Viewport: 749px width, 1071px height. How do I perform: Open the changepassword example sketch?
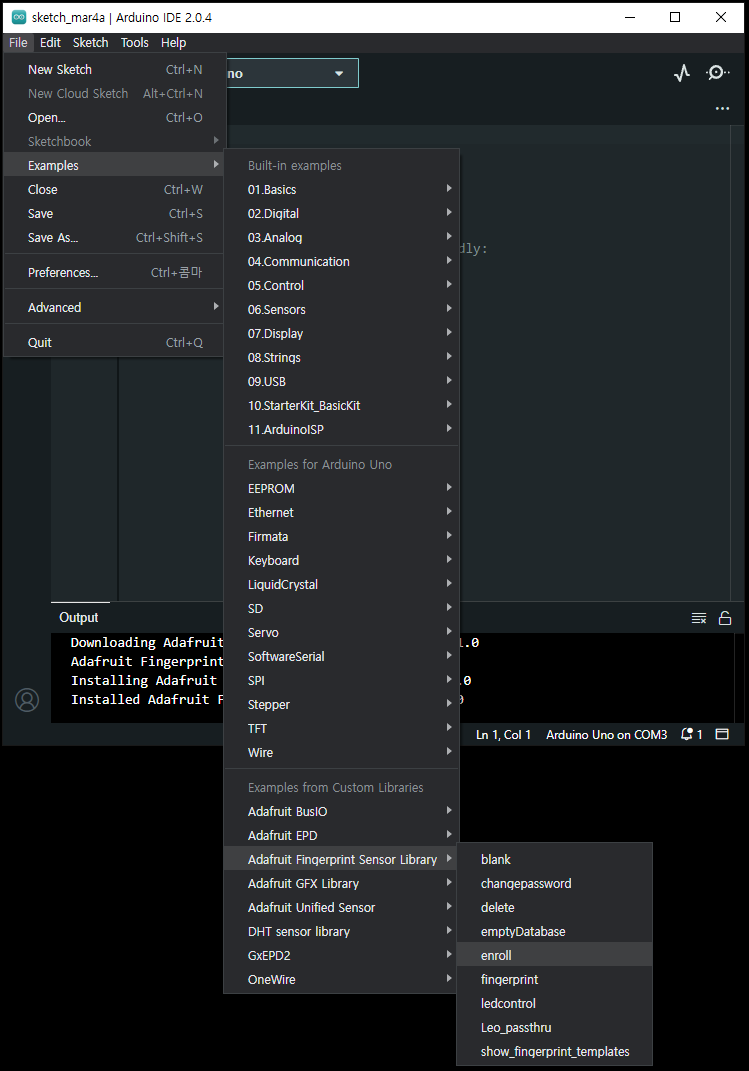tap(554, 883)
